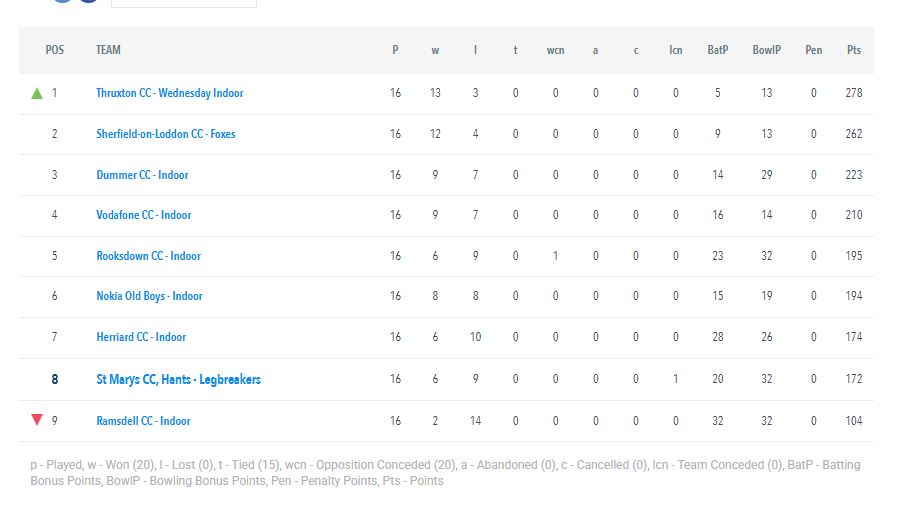Click the Pen column header
The height and width of the screenshot is (522, 920).
(813, 50)
